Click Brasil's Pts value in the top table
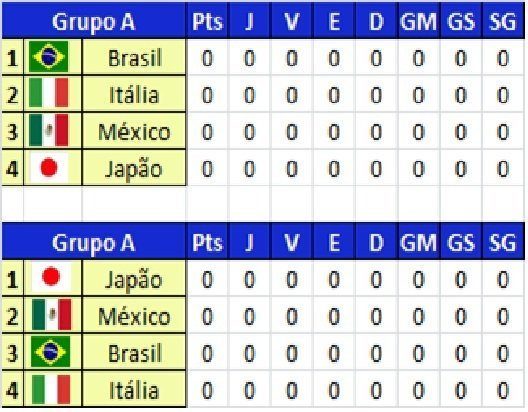The height and width of the screenshot is (412, 528). point(207,58)
